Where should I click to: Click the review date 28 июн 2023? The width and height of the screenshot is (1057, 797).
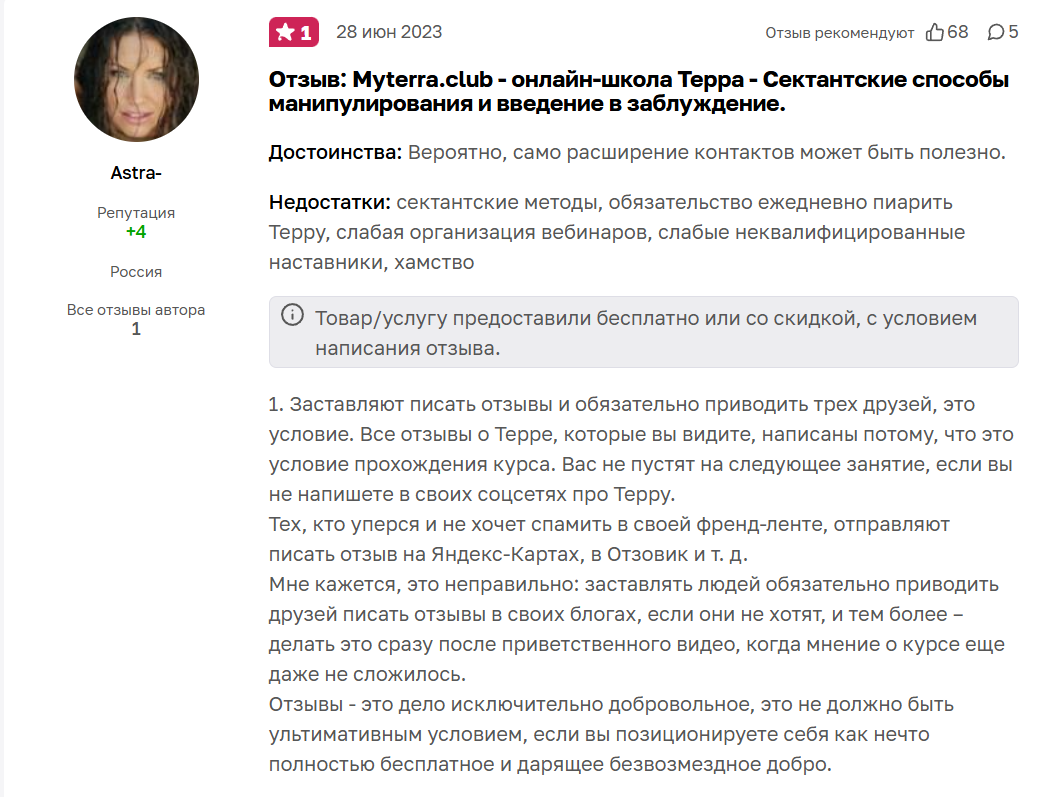coord(389,32)
